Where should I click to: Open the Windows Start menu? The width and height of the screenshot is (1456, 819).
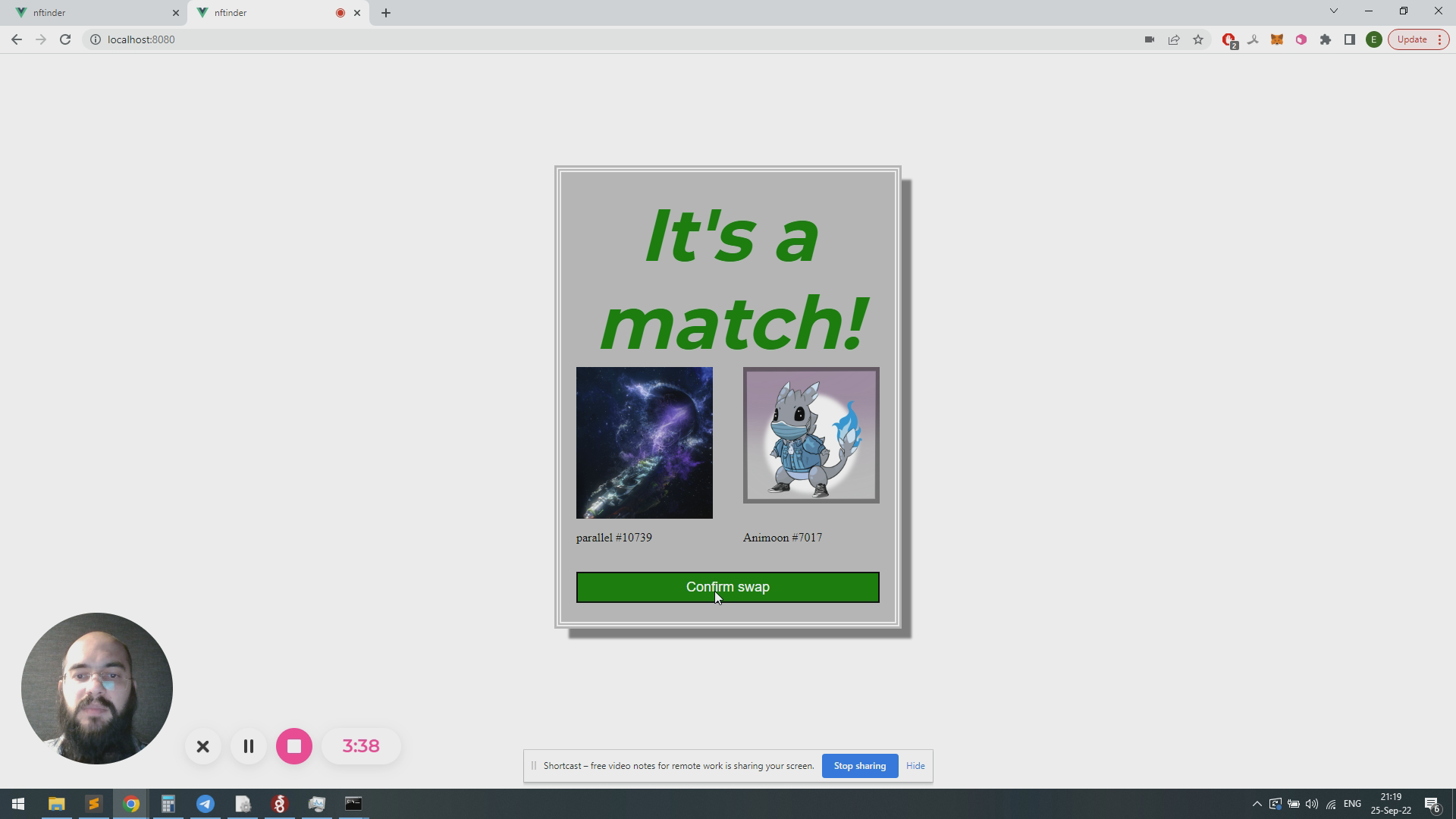[x=18, y=804]
